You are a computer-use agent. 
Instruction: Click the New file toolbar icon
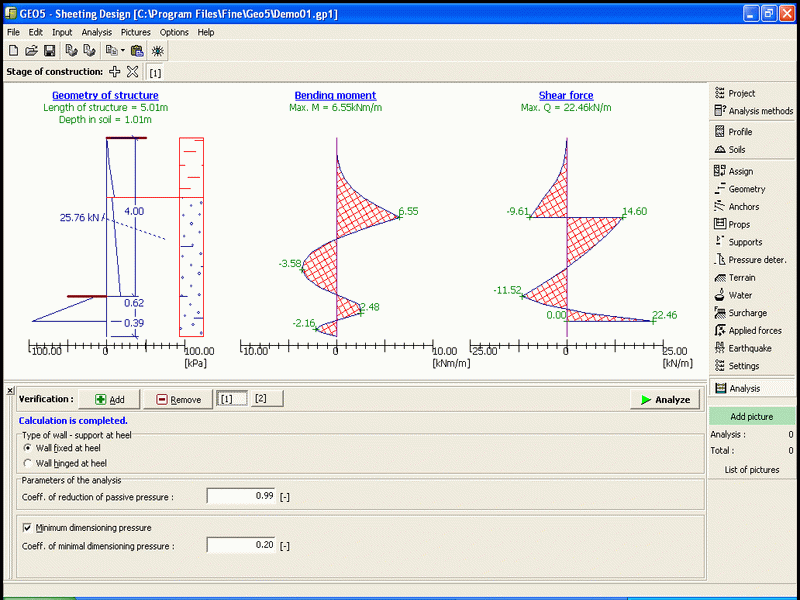pyautogui.click(x=13, y=50)
